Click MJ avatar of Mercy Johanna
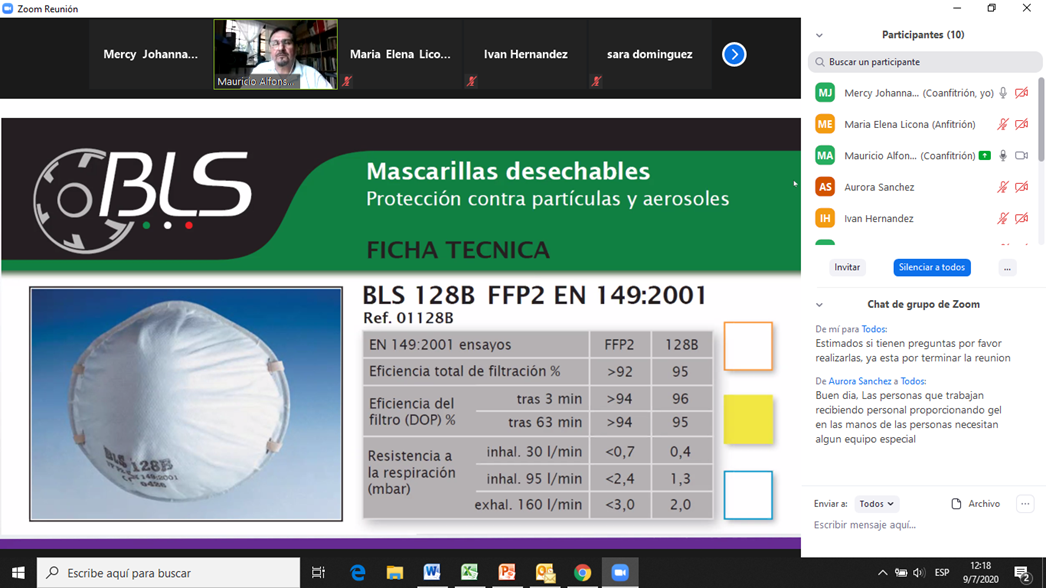 tap(825, 93)
